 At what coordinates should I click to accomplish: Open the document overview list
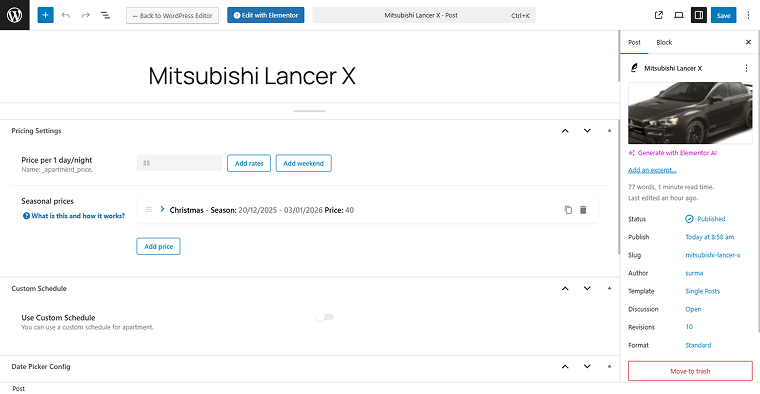coord(105,16)
